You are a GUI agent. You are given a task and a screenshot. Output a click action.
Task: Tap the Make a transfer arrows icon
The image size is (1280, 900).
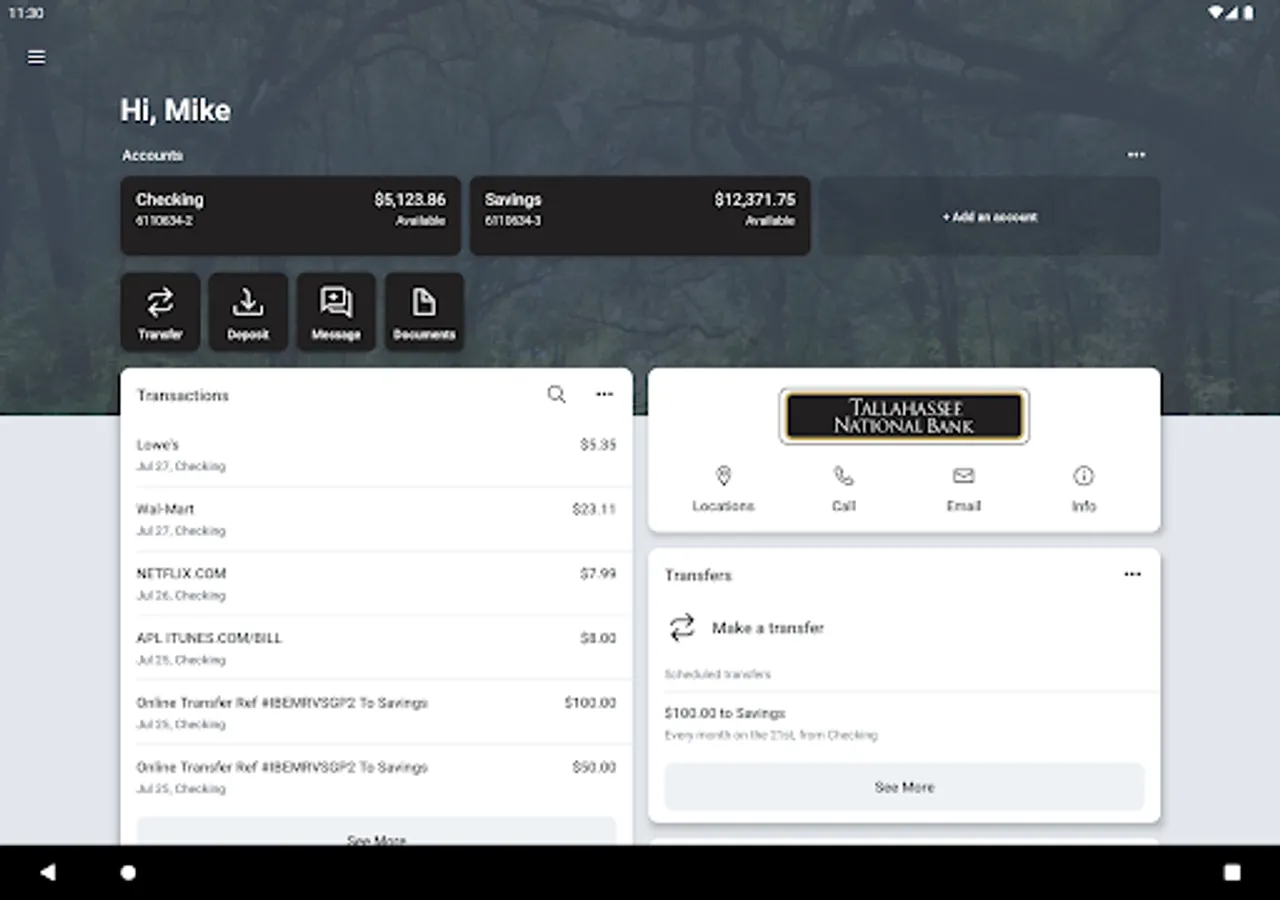[682, 628]
